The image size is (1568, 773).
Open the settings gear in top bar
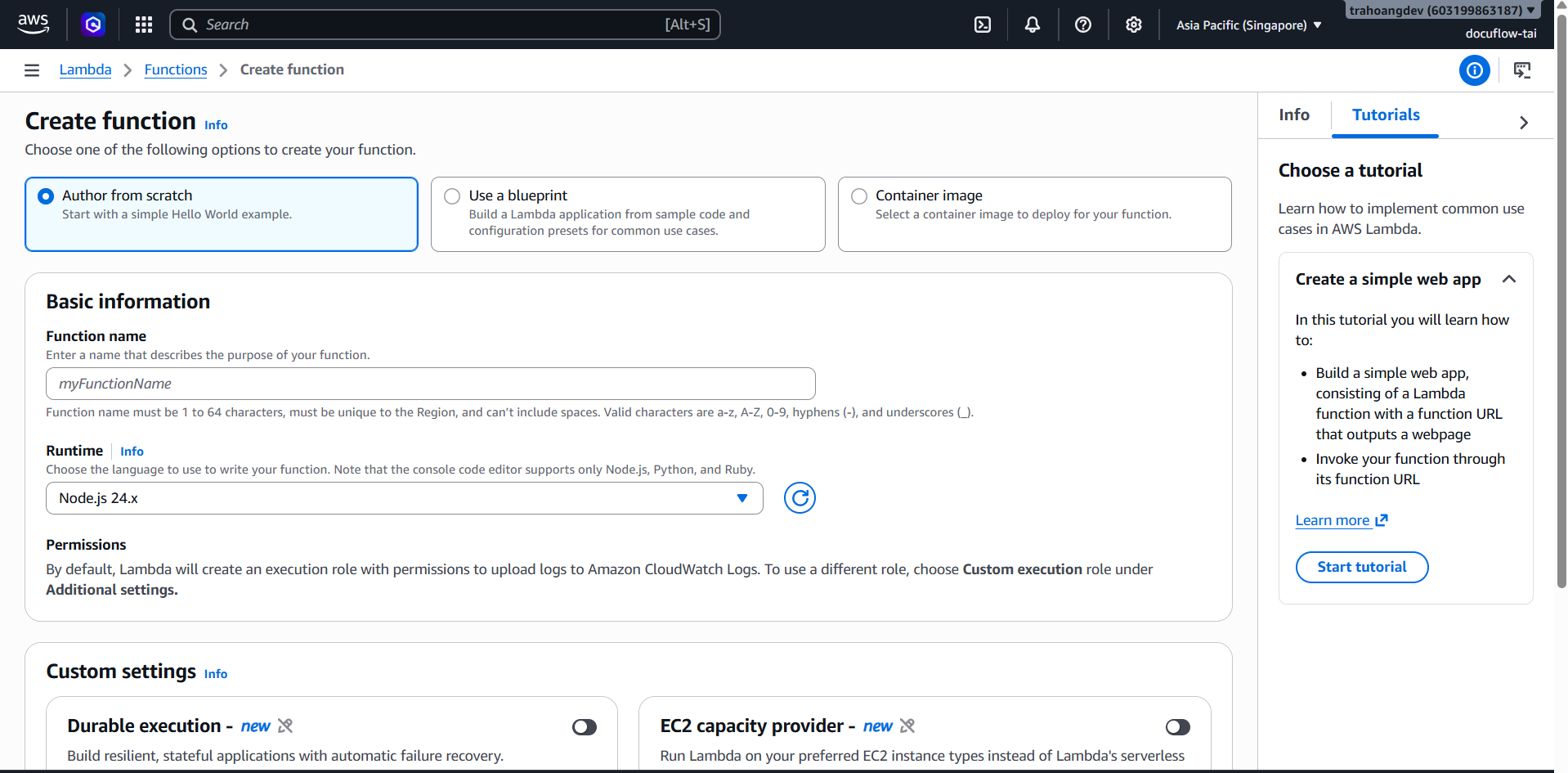(1134, 25)
